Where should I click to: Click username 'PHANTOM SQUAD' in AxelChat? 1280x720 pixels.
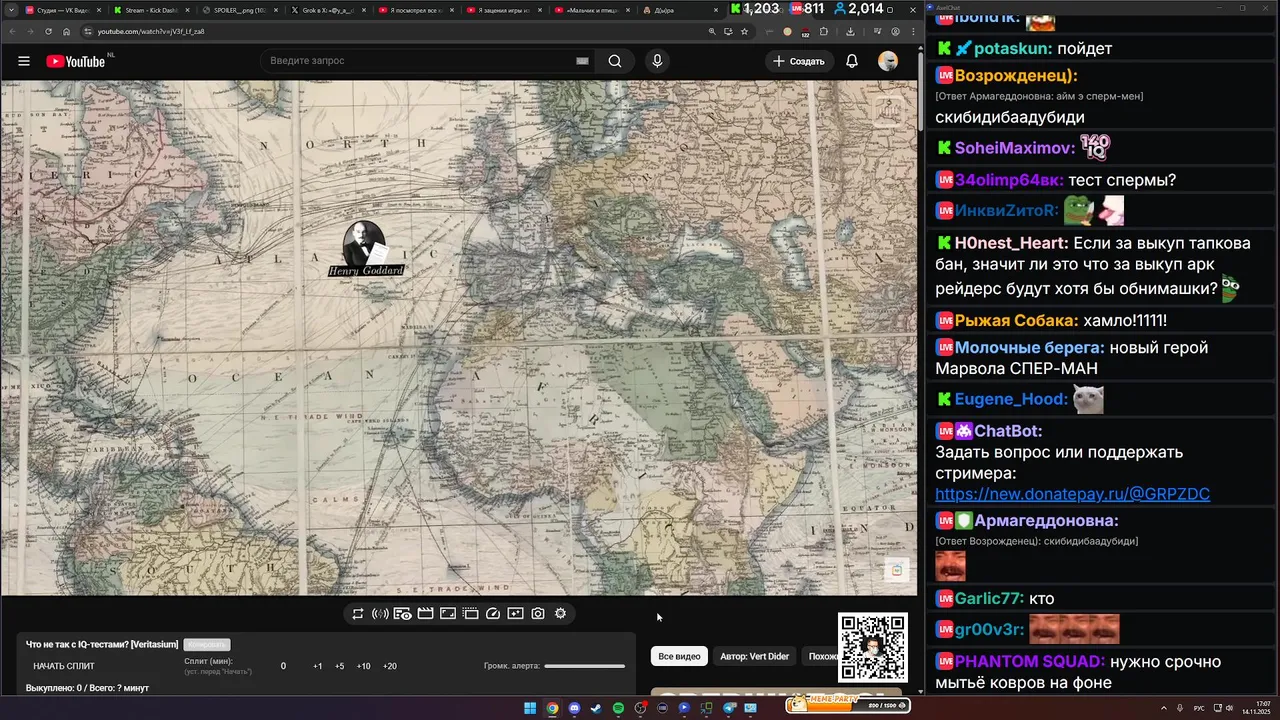coord(1030,662)
